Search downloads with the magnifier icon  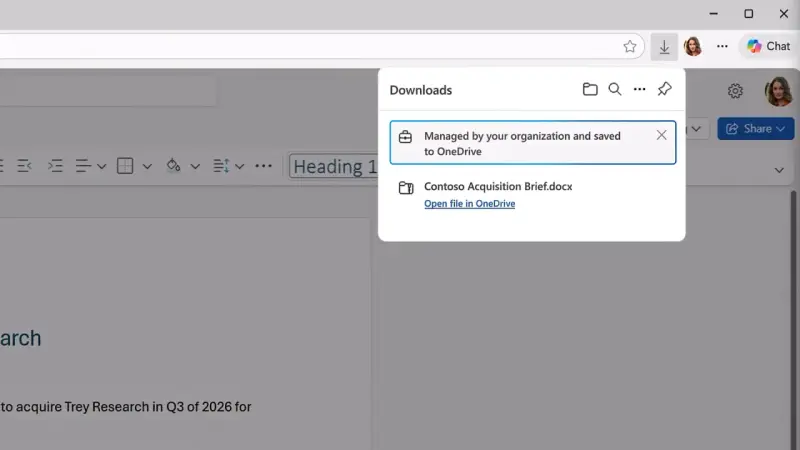[615, 89]
